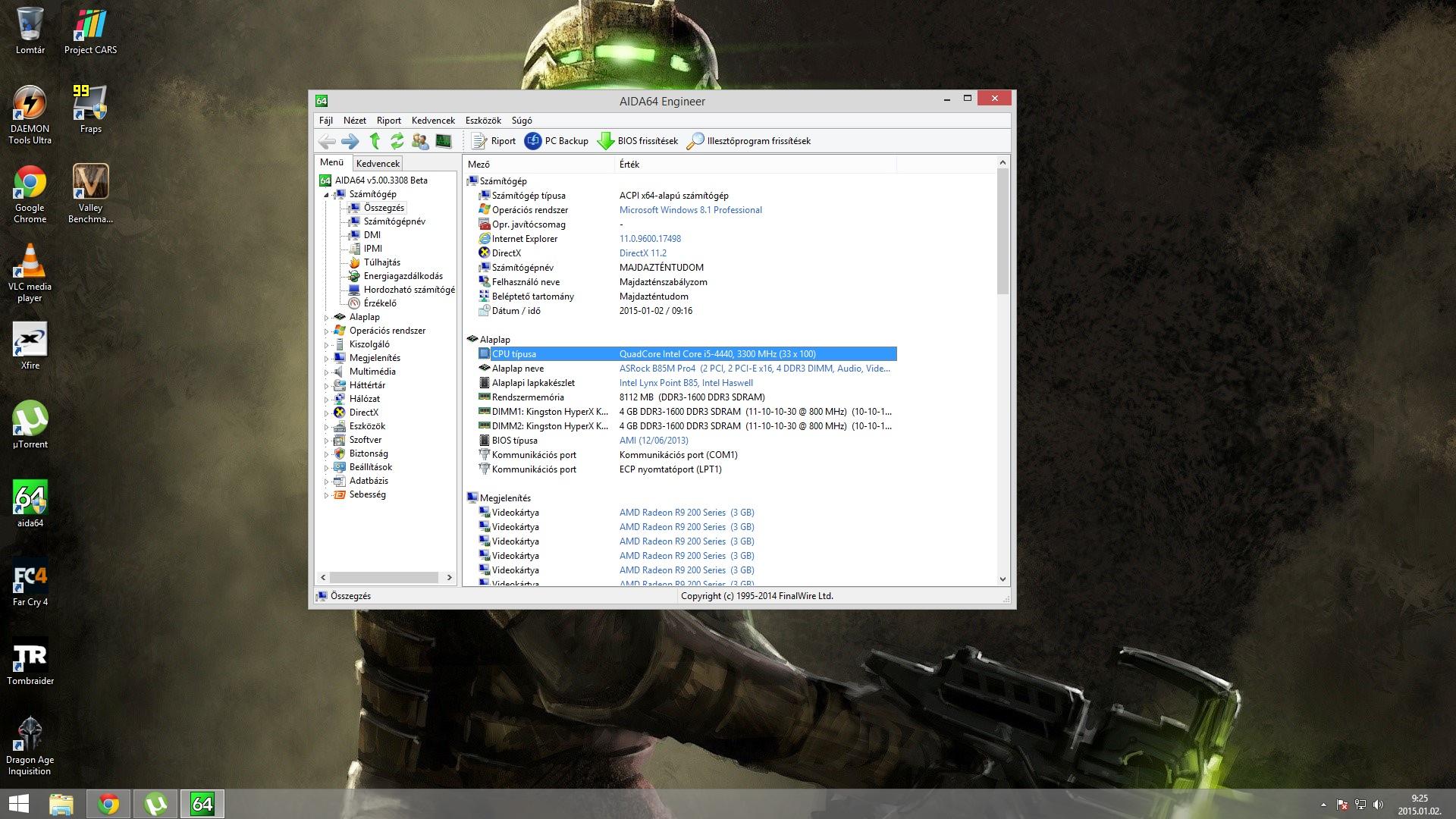Viewport: 1456px width, 819px height.
Task: Open the Riport menu
Action: click(x=389, y=121)
